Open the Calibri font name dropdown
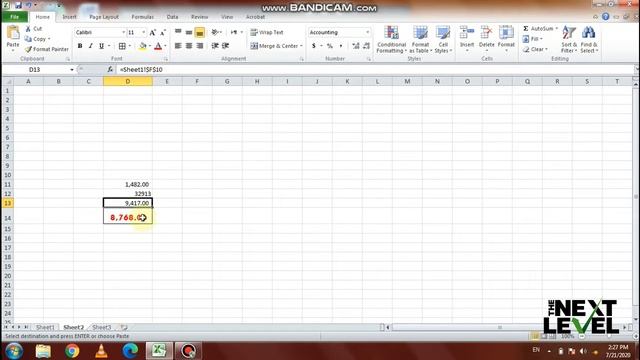The height and width of the screenshot is (360, 640). [124, 32]
